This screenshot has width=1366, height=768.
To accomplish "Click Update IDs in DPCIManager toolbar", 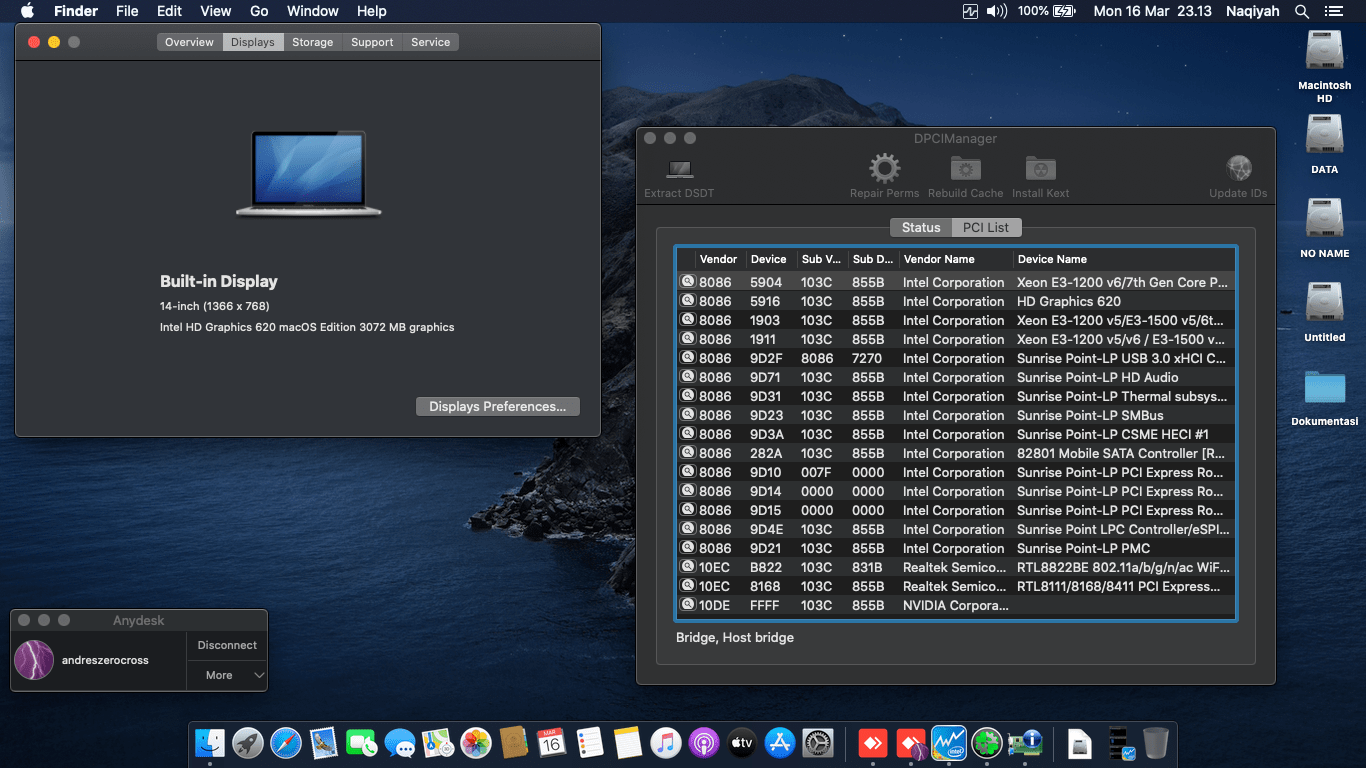I will coord(1238,176).
